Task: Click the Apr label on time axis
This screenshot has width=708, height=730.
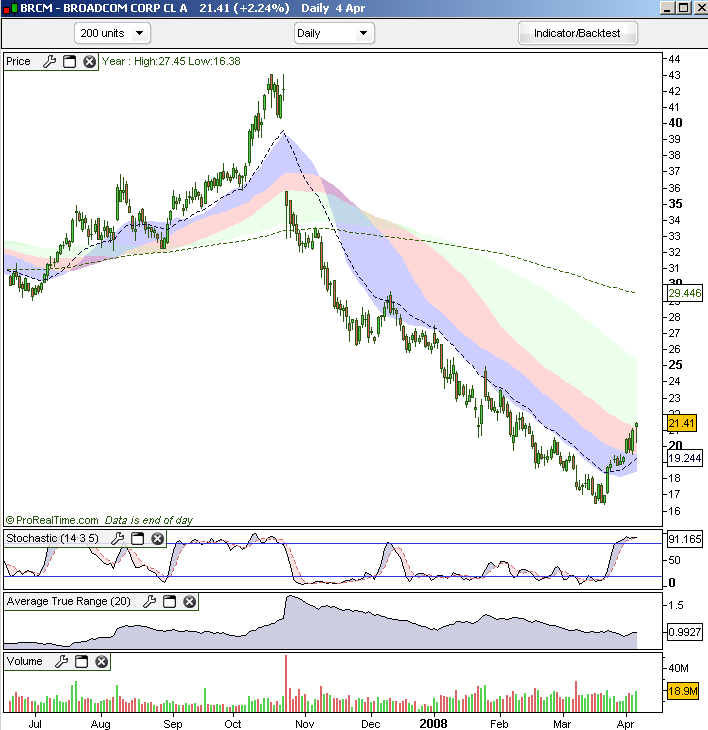Action: coord(625,724)
